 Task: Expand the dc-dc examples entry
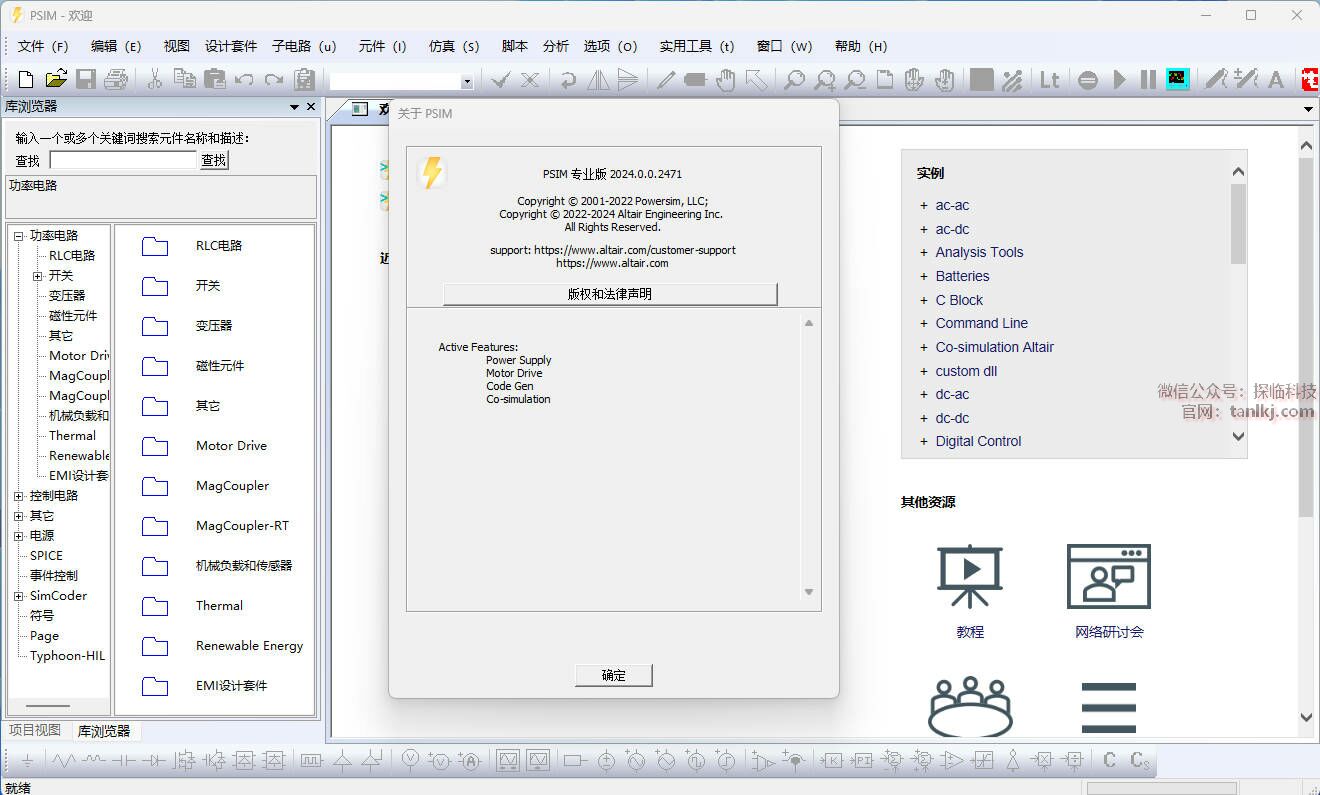924,418
